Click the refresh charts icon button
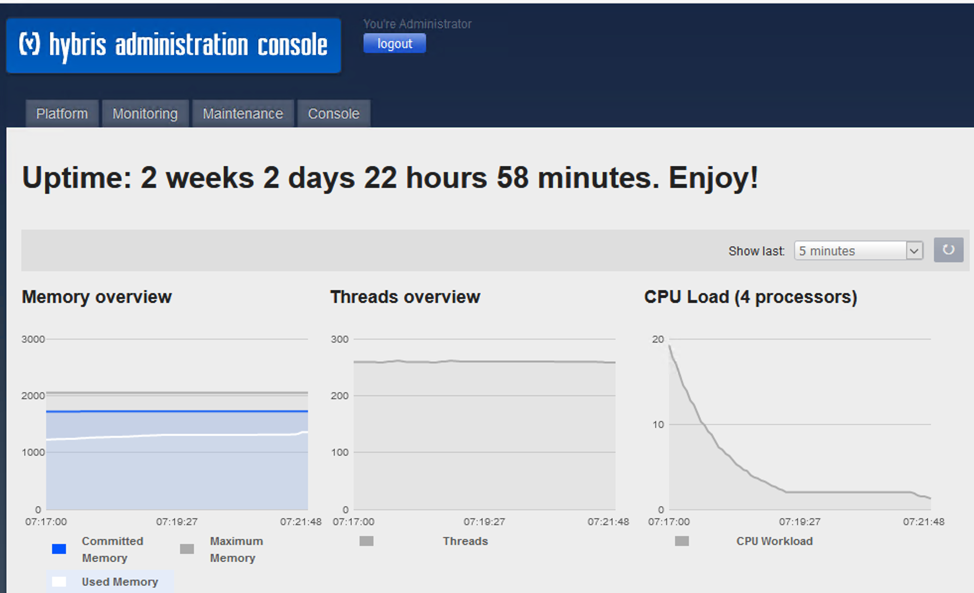Viewport: 974px width, 593px height. click(949, 250)
